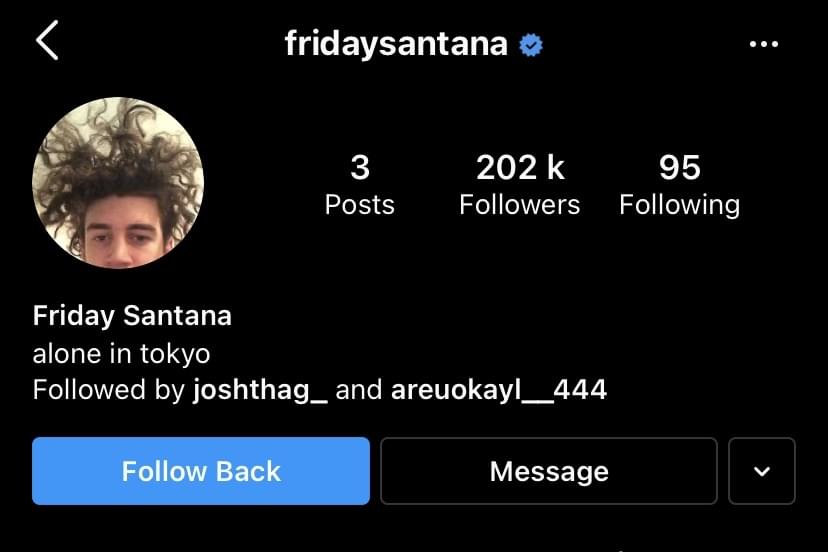The height and width of the screenshot is (552, 828).
Task: Tap the blue verified badge
Action: pos(531,45)
